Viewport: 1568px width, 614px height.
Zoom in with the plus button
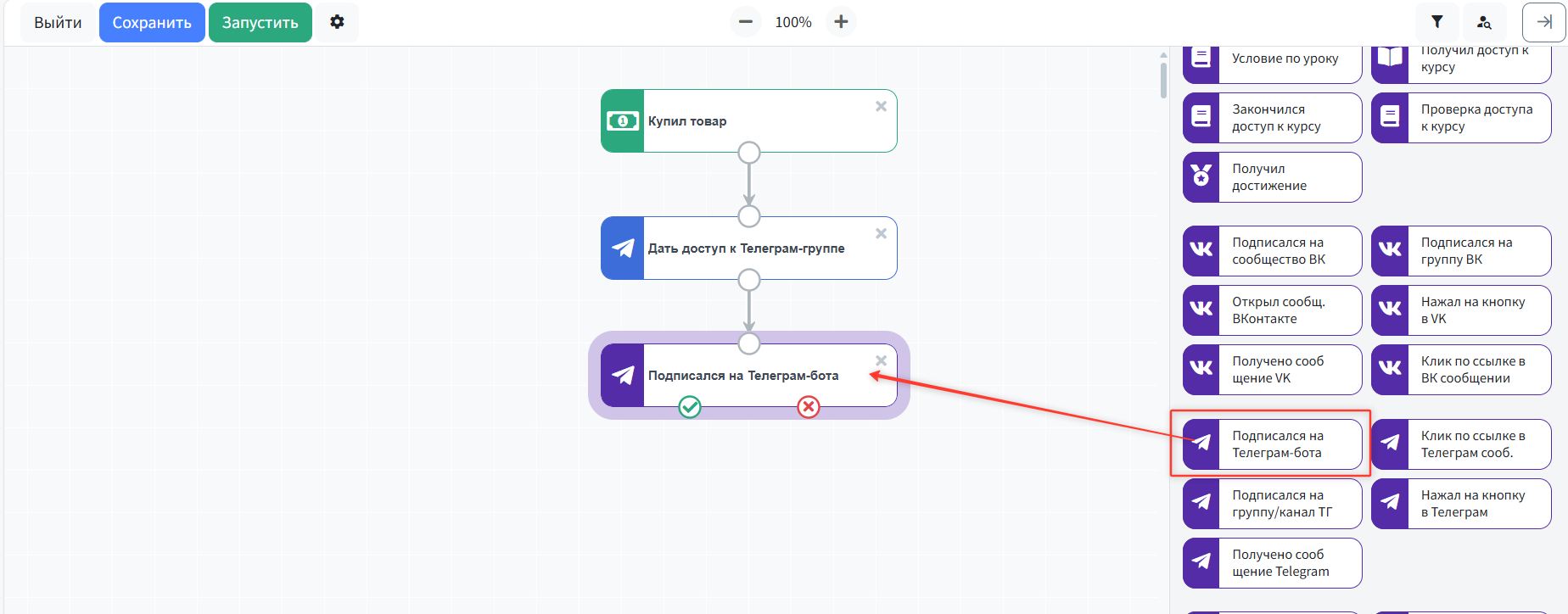[840, 22]
